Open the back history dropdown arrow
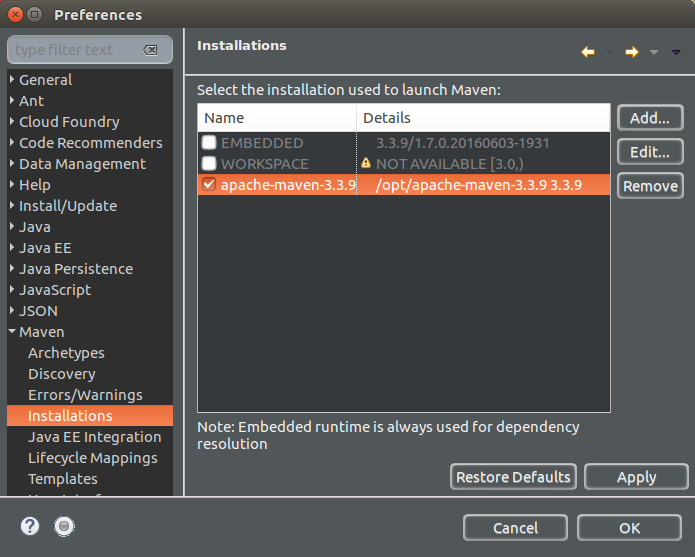Image resolution: width=695 pixels, height=557 pixels. (610, 52)
